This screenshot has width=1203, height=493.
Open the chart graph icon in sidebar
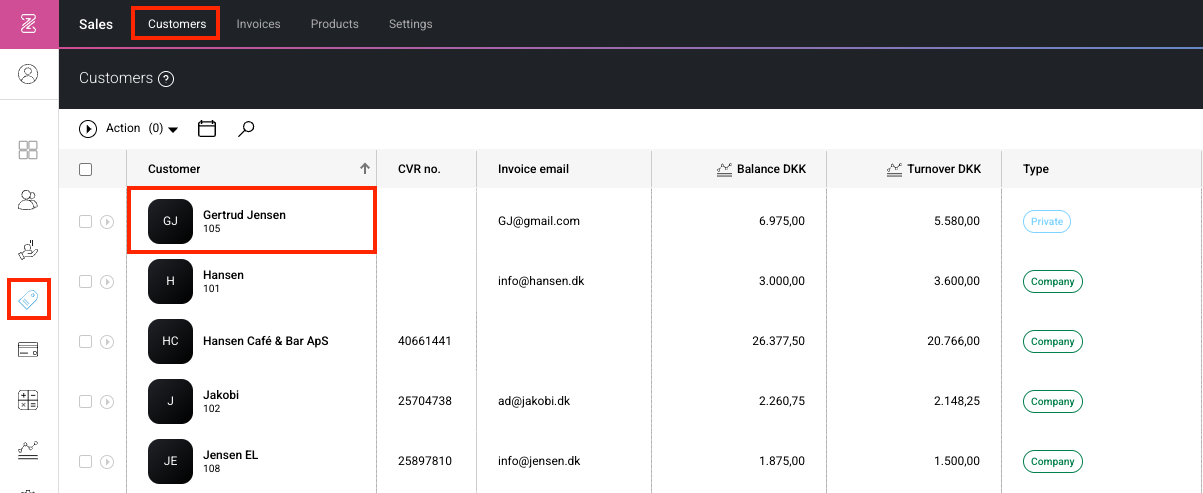coord(29,450)
